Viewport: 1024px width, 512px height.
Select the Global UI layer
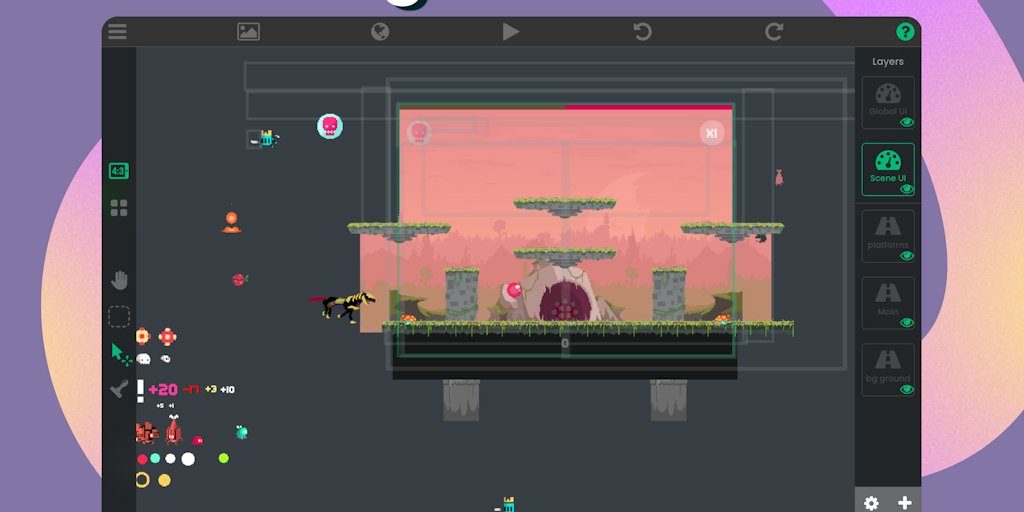point(888,103)
